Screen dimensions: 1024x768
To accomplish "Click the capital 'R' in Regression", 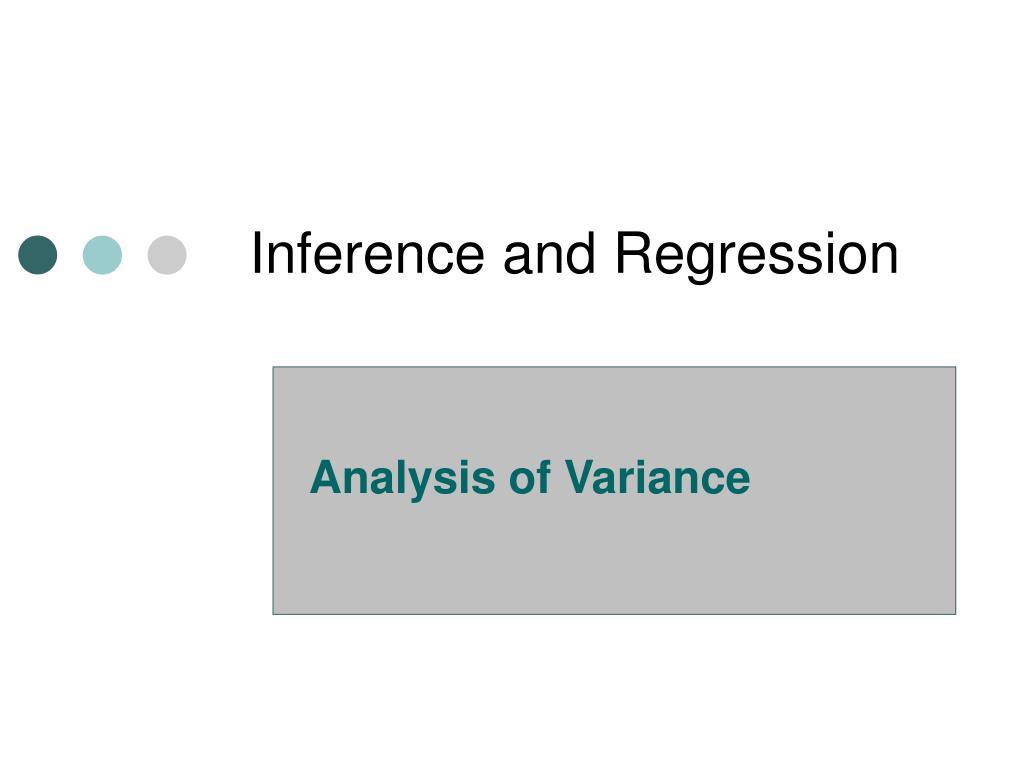I will pyautogui.click(x=635, y=253).
